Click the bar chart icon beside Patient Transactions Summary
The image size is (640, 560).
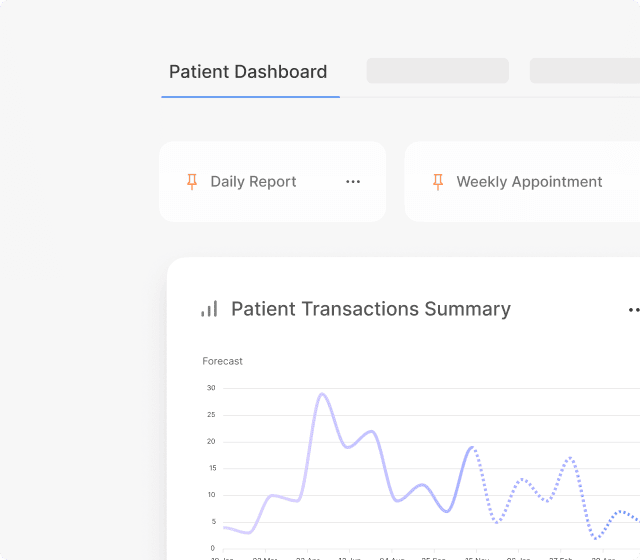[209, 309]
